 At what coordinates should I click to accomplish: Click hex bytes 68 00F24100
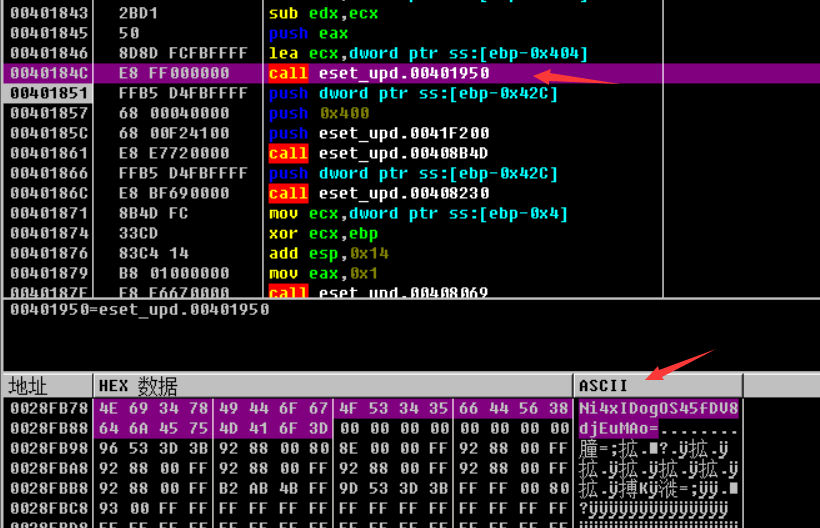coord(174,133)
